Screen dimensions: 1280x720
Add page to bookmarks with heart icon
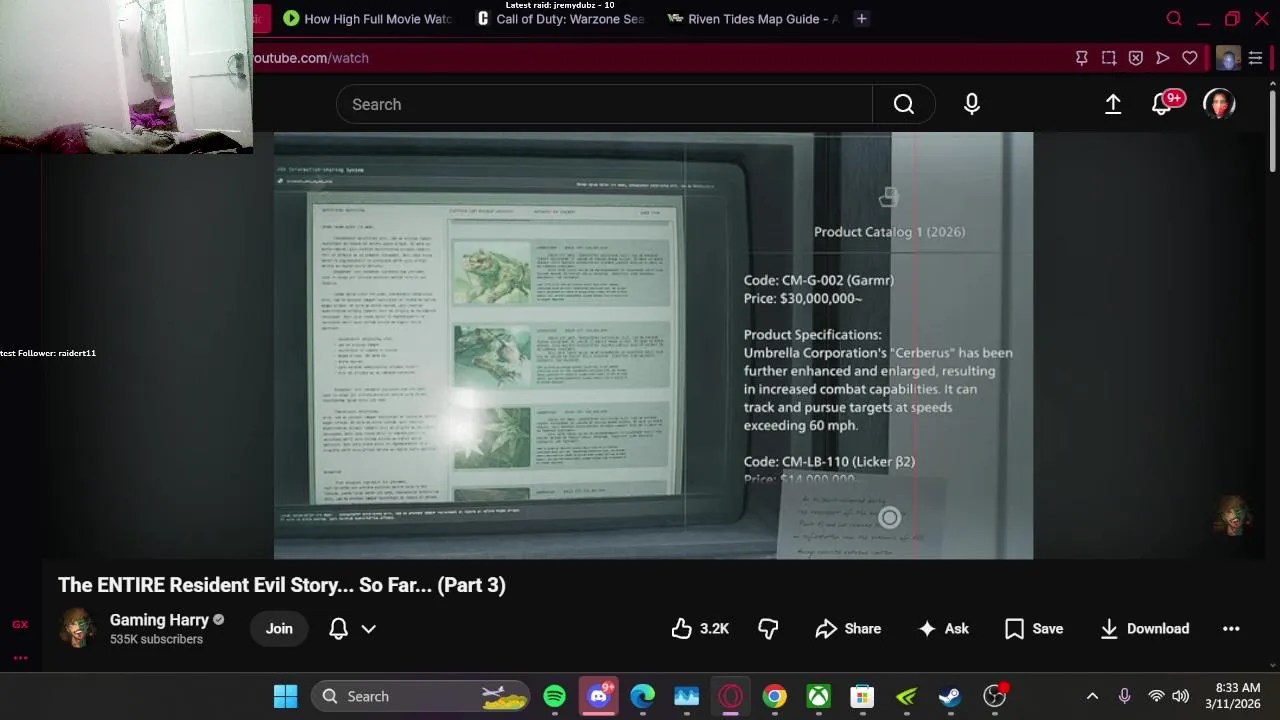pyautogui.click(x=1189, y=58)
